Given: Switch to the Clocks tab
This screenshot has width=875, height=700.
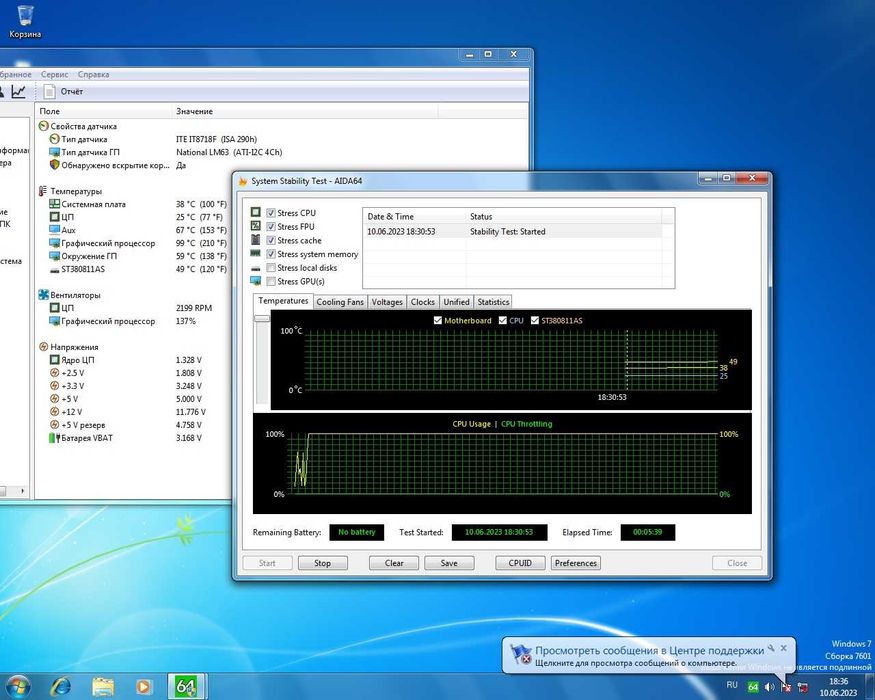Looking at the screenshot, I should click(x=422, y=302).
